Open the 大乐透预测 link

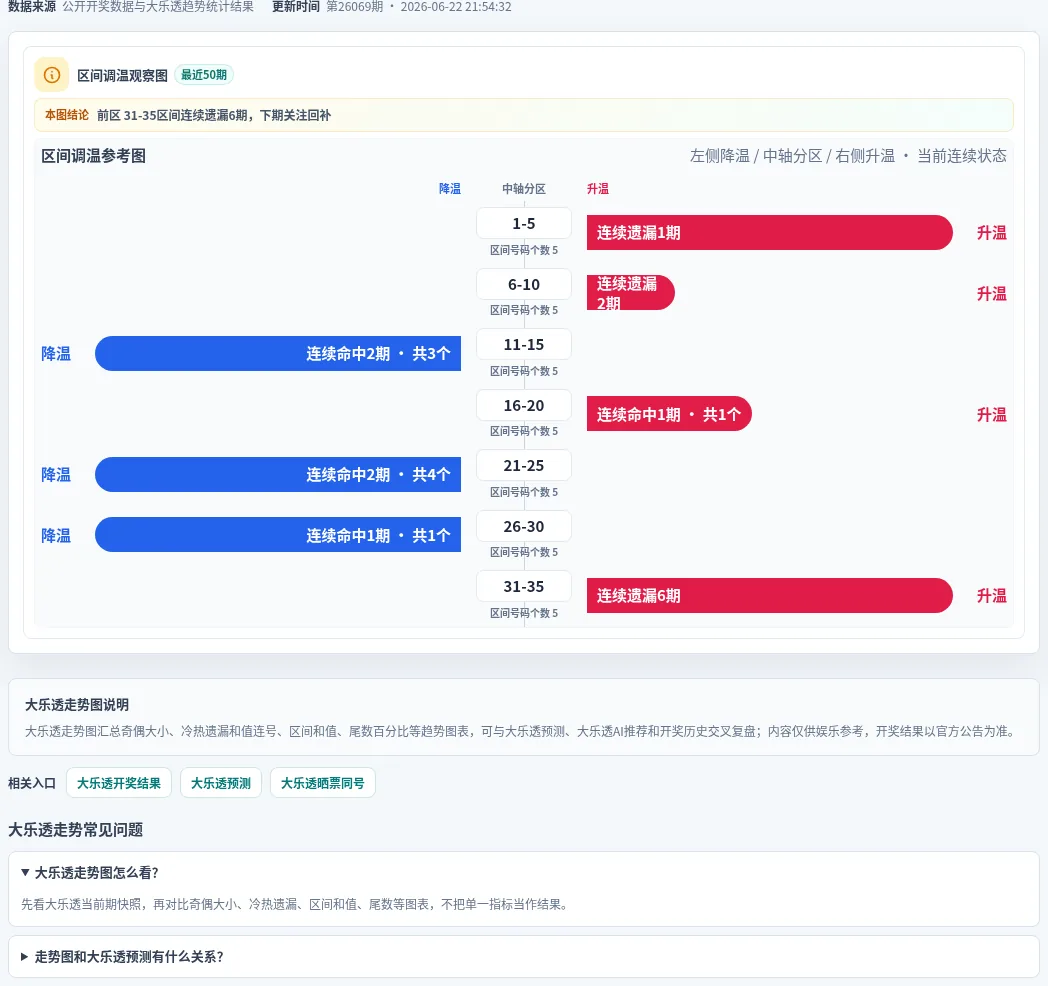click(221, 783)
